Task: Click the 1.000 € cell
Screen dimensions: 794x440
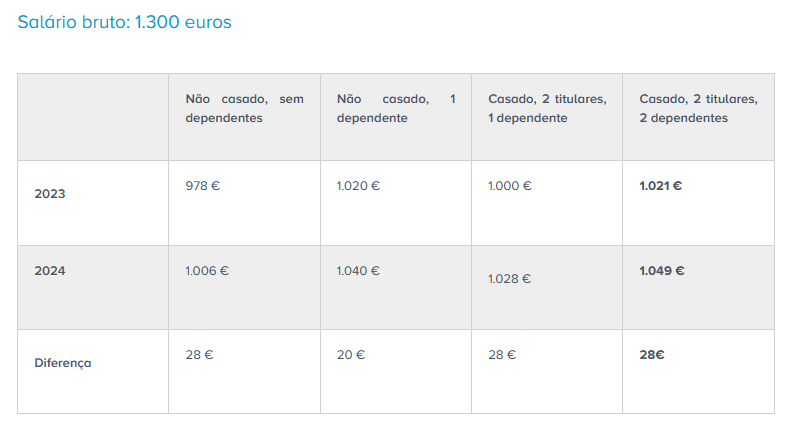Action: click(510, 186)
